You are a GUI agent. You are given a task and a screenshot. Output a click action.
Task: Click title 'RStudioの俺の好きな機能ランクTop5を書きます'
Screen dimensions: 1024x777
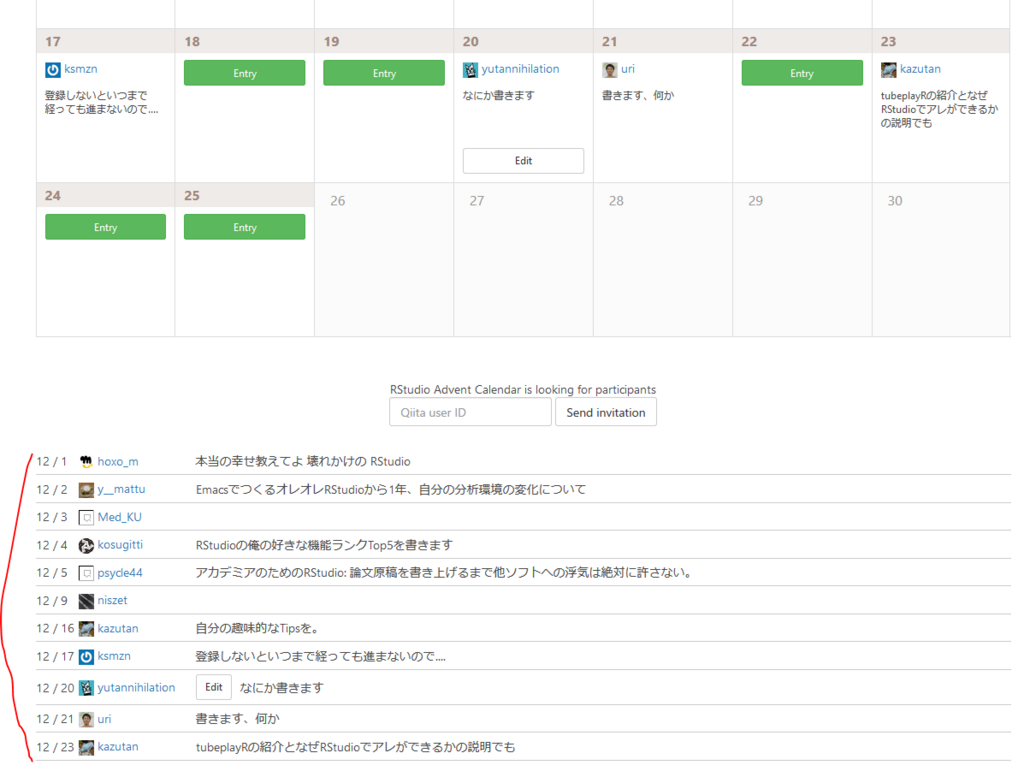click(x=324, y=545)
